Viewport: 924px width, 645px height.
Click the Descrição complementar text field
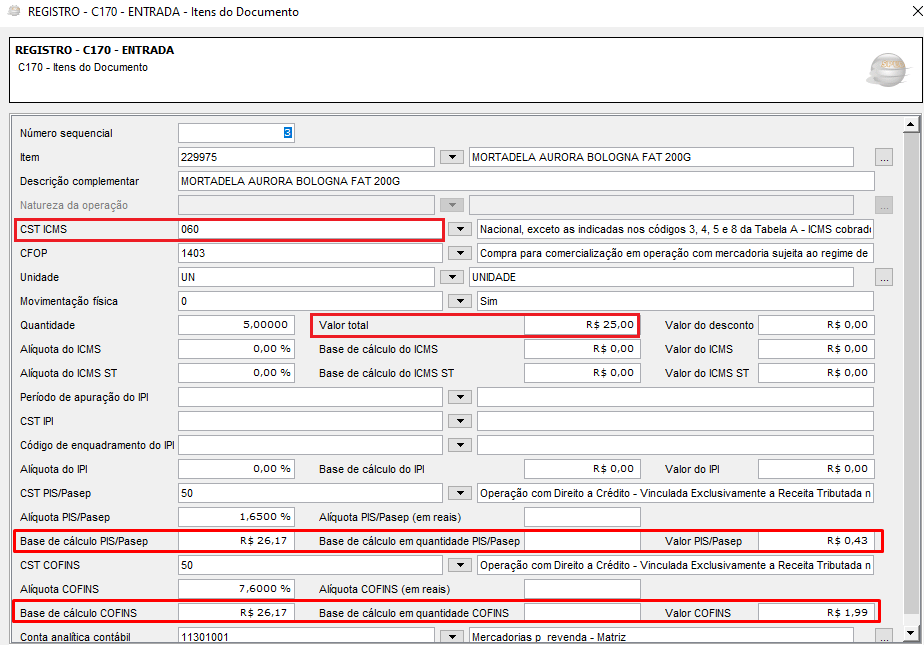pyautogui.click(x=526, y=181)
